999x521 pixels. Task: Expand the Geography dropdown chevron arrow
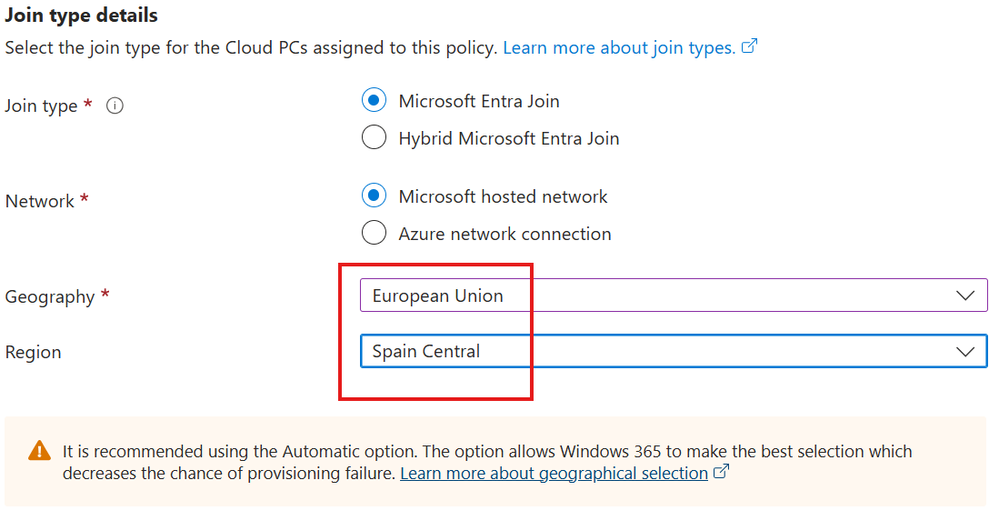(x=965, y=296)
